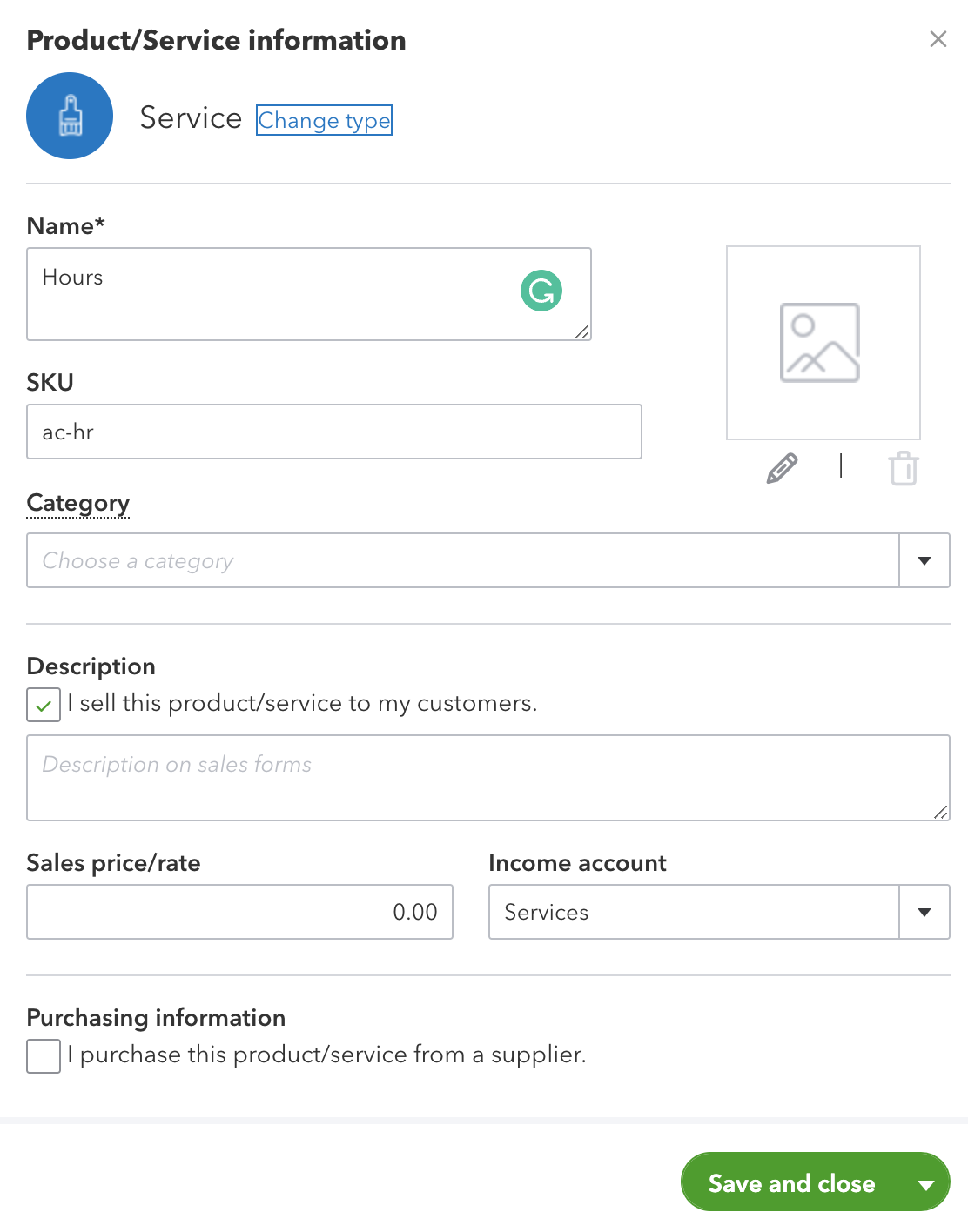Click the blue paintbrush Service icon
Viewport: 968px width, 1232px height.
[x=70, y=116]
